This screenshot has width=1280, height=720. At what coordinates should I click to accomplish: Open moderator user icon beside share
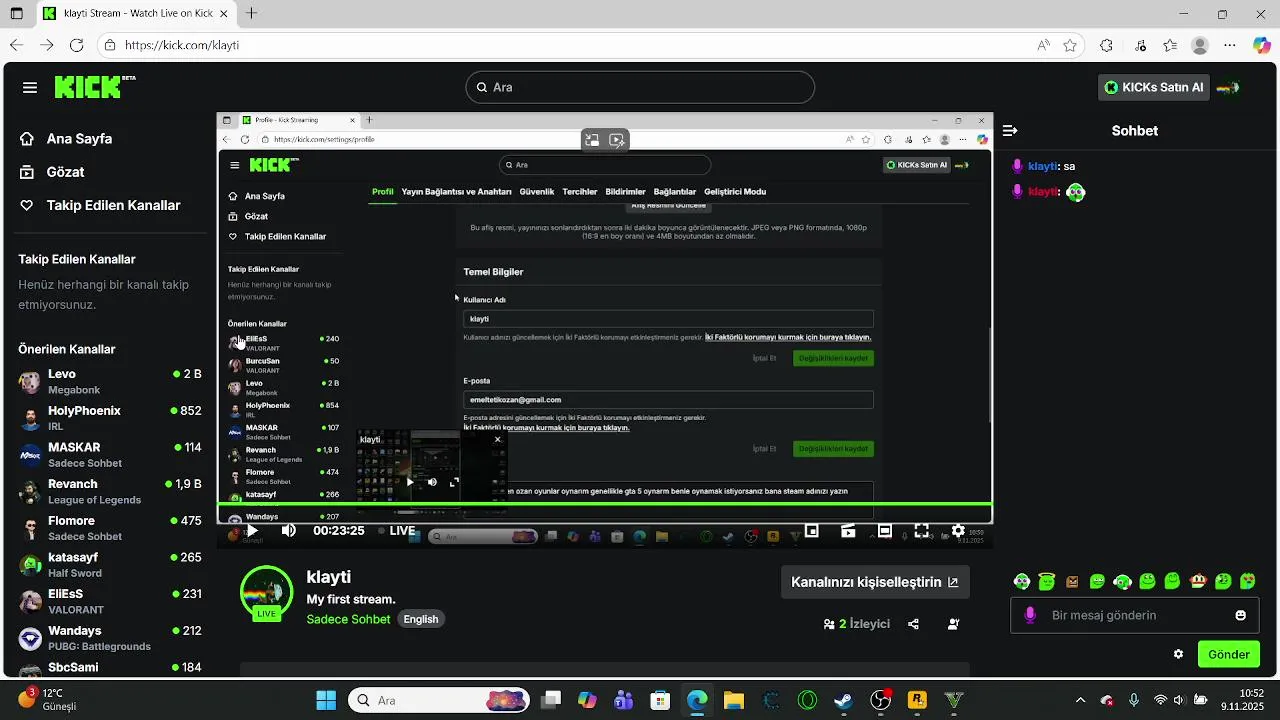[x=953, y=624]
